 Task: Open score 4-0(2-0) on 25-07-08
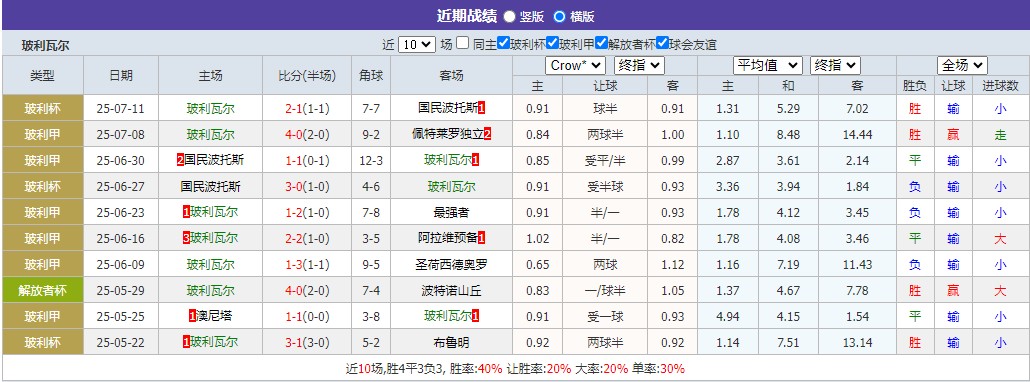point(307,134)
